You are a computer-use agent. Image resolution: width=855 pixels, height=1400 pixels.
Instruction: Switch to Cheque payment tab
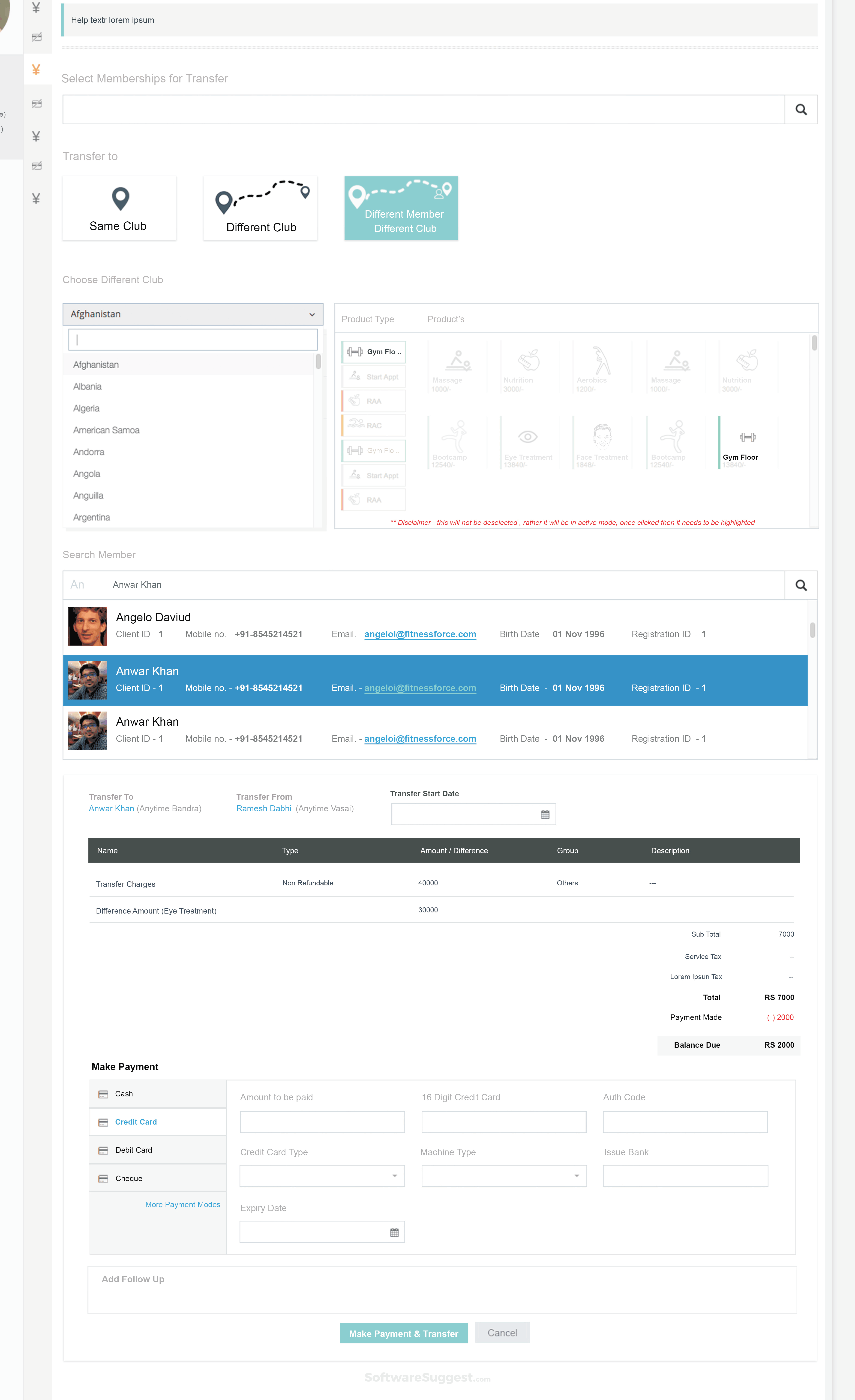point(129,1178)
